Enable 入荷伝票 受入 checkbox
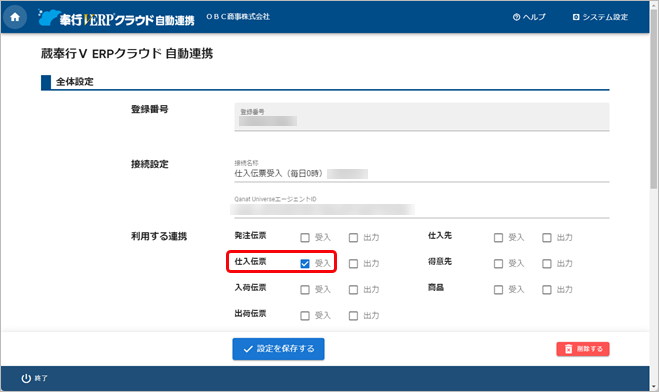659x392 pixels. [305, 290]
